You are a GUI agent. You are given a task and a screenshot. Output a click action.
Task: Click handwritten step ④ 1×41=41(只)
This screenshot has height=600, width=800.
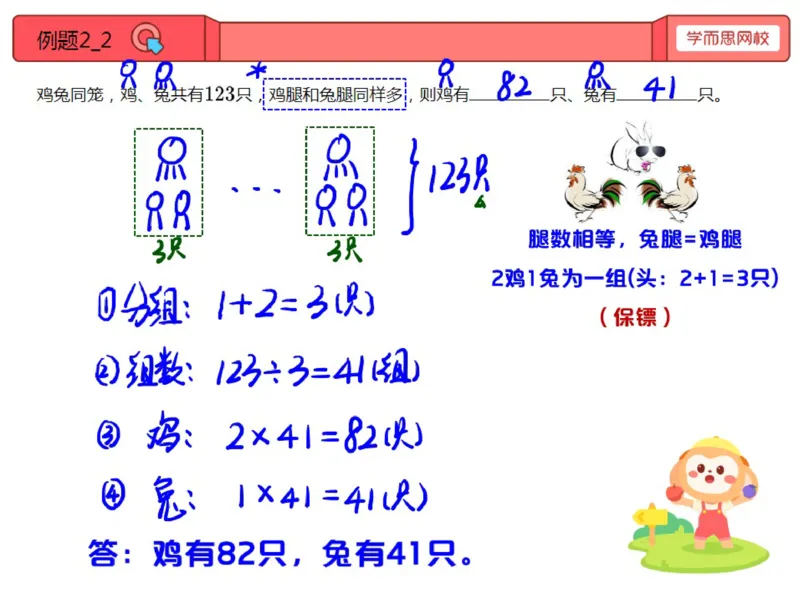(264, 497)
